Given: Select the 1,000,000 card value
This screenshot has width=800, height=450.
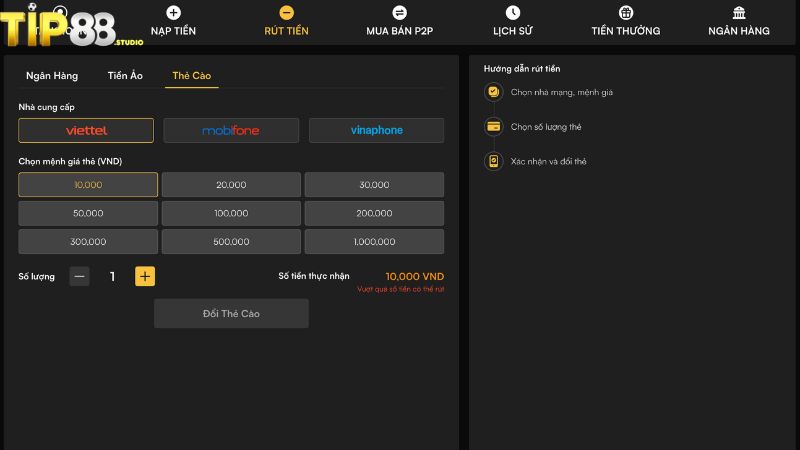Looking at the screenshot, I should [x=374, y=241].
